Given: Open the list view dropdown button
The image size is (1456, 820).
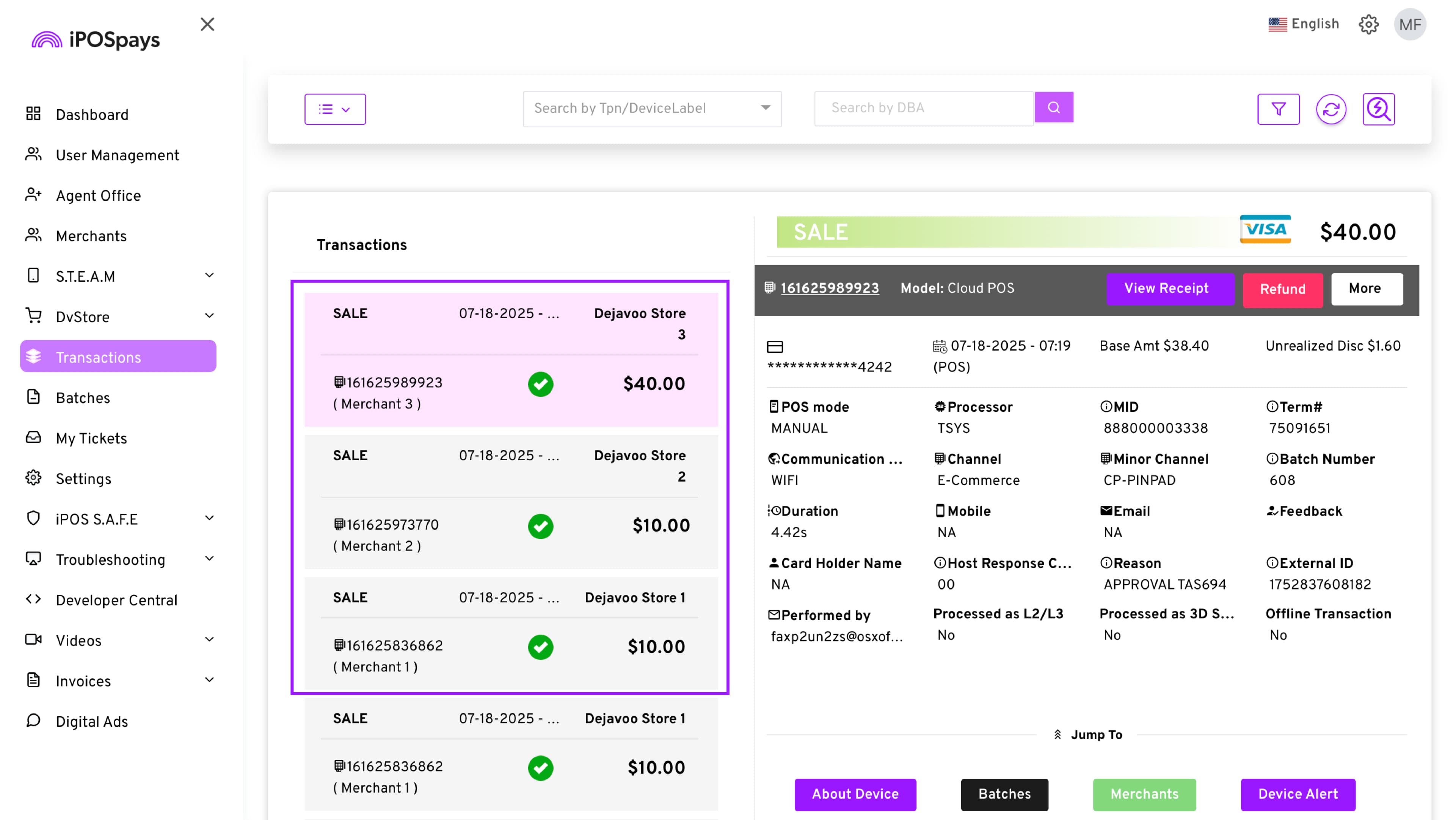Looking at the screenshot, I should coord(334,109).
